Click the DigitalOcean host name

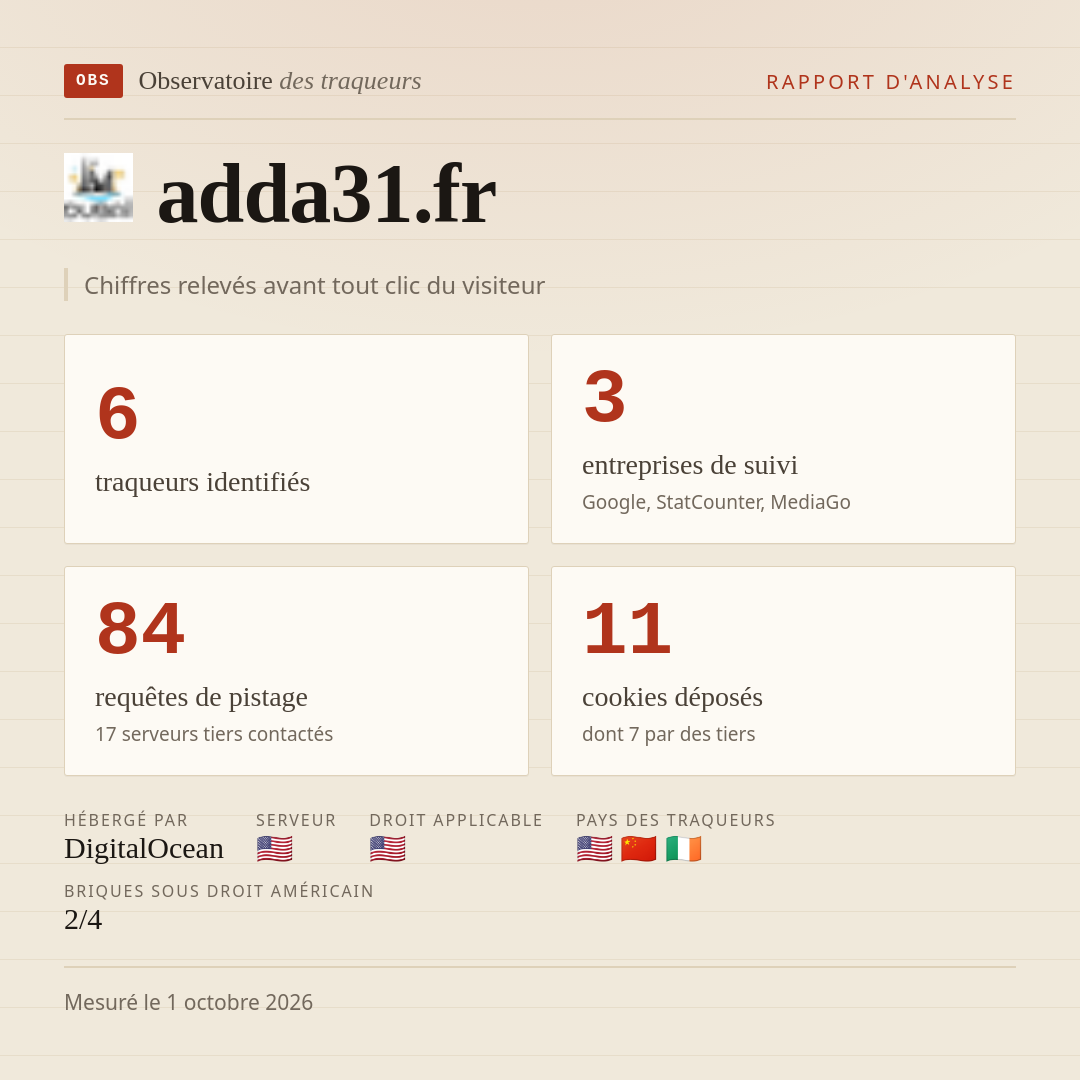pos(144,849)
